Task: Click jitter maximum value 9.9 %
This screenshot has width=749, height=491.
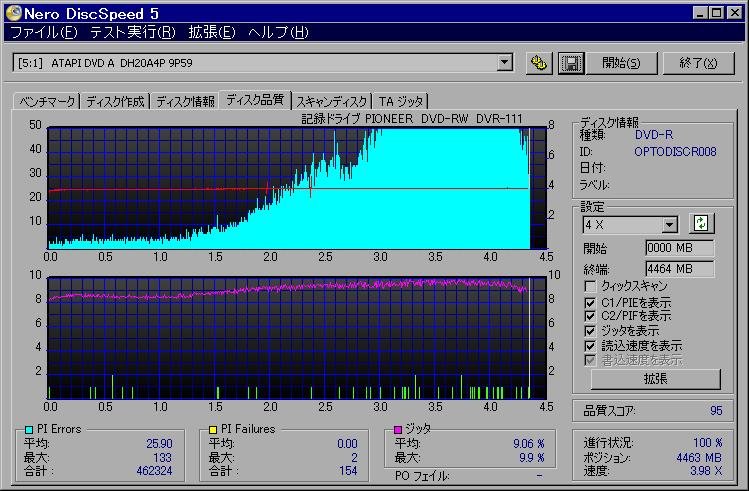Action: 532,458
